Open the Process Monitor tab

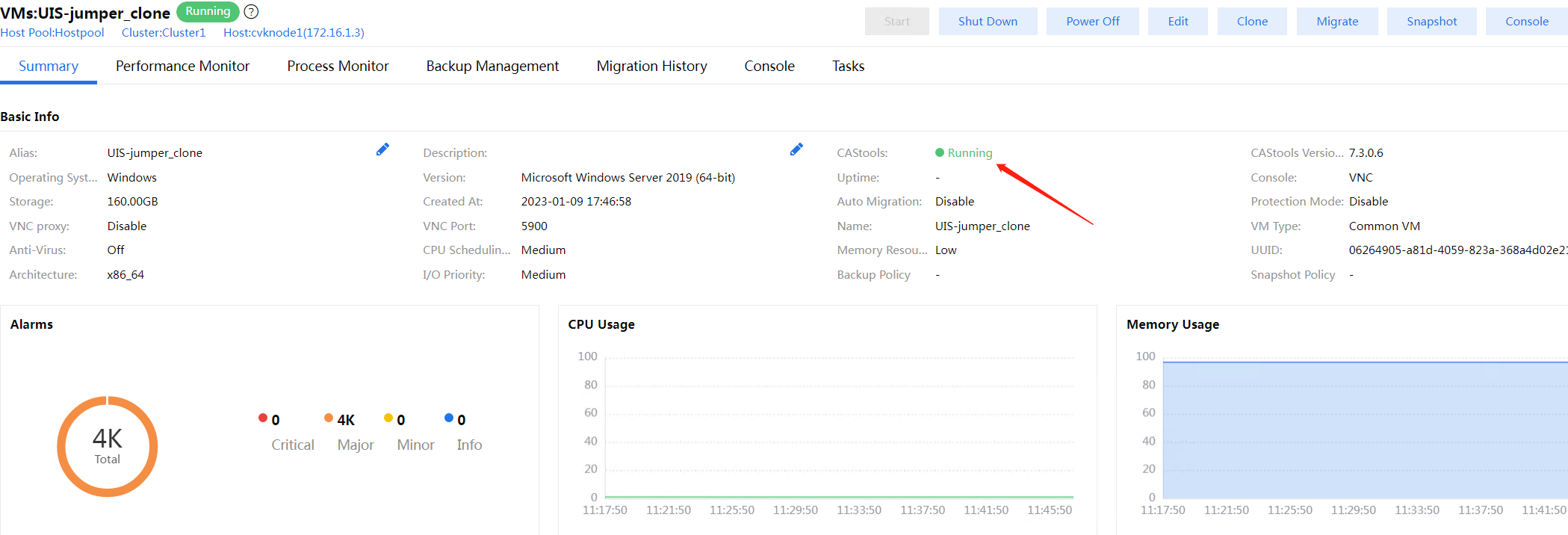pos(338,67)
